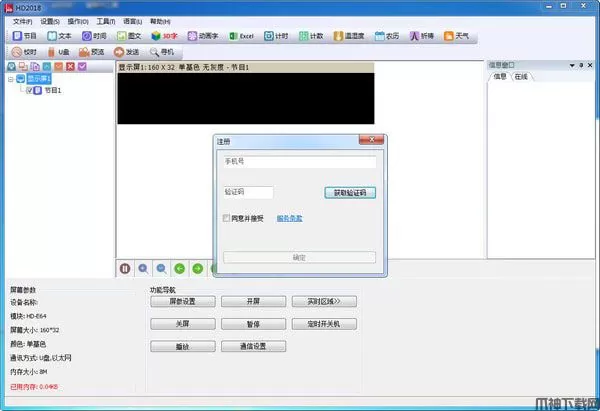Viewport: 600px width, 411px height.
Task: Click 发送 to send program
Action: coord(126,52)
